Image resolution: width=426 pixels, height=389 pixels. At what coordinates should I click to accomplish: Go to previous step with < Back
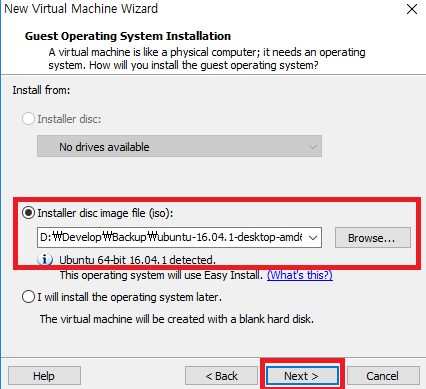tap(221, 376)
